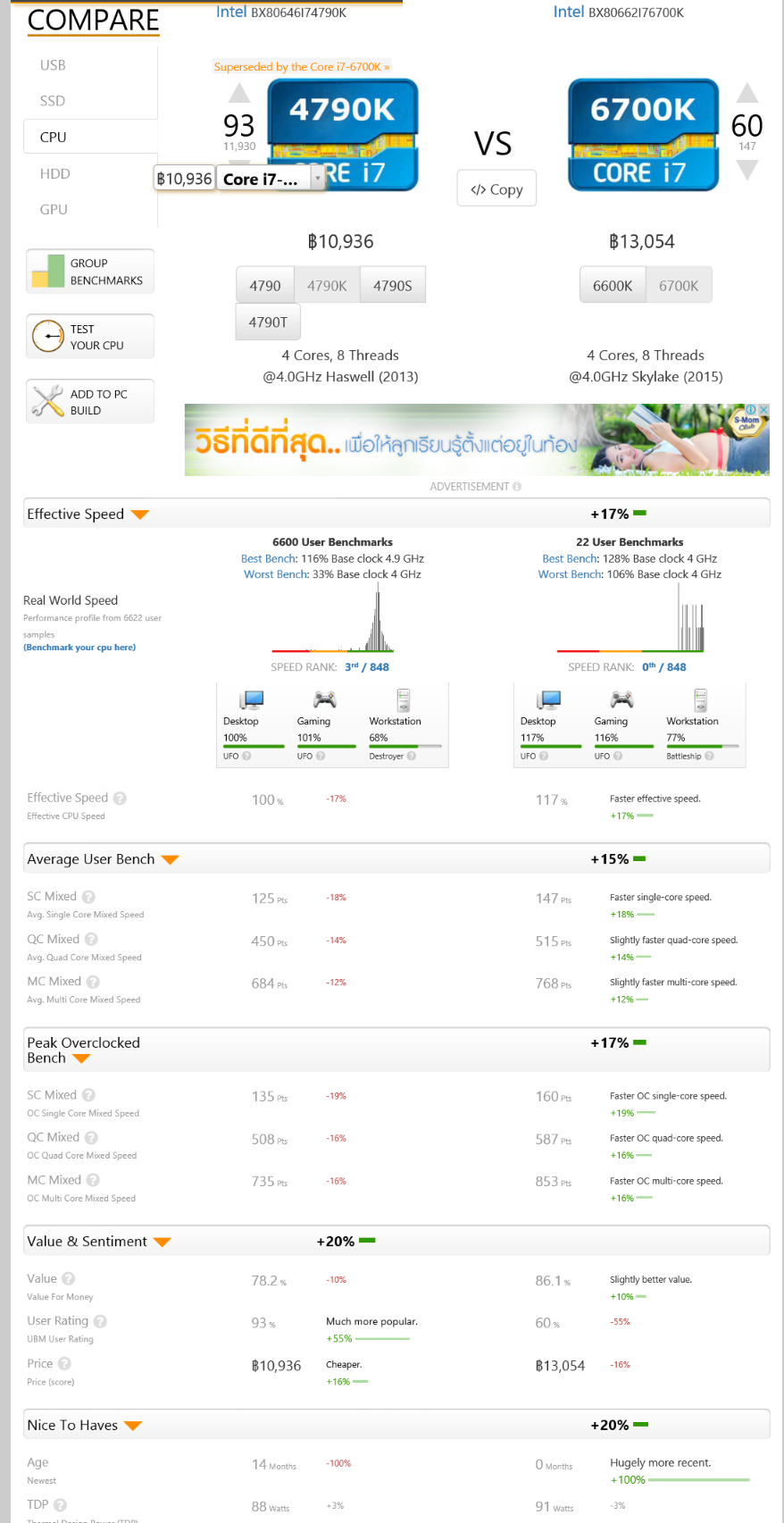Open help icon beside Desktop UFO rating, 4790K
Viewport: 784px width, 1523px height.
pos(246,756)
